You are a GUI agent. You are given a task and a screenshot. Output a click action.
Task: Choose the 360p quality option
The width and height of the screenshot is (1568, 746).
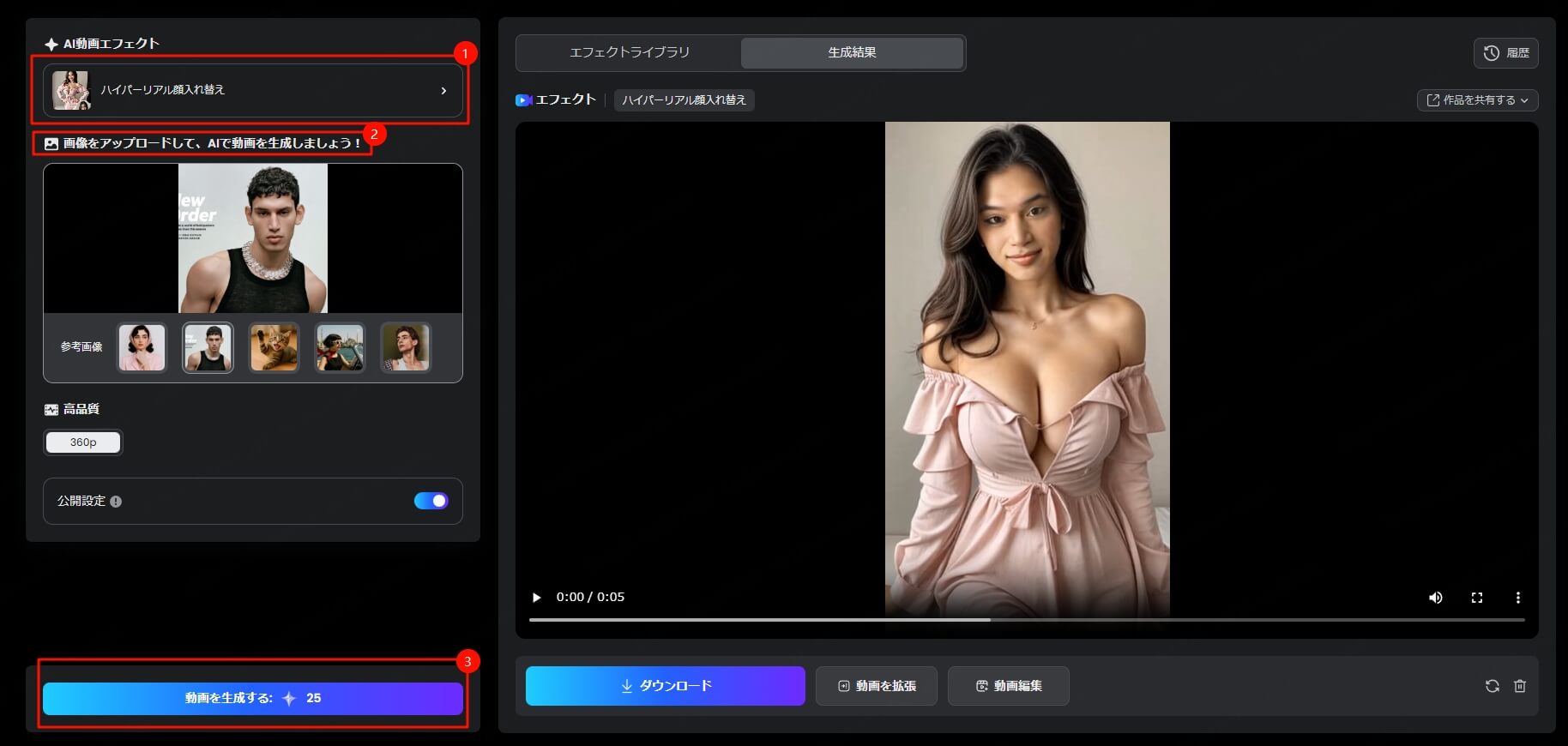point(83,442)
